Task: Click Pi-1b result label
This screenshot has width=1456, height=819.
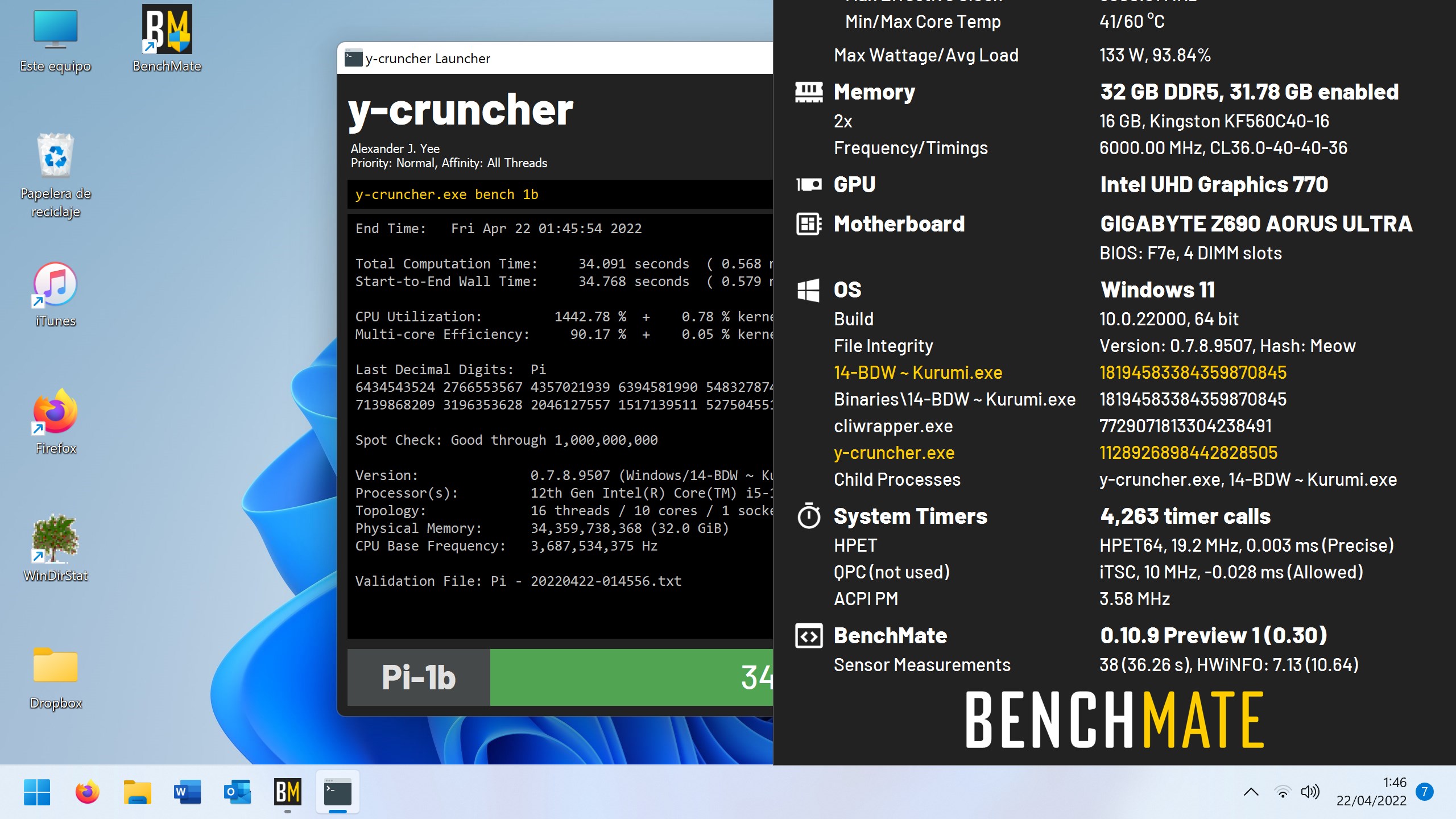Action: [419, 677]
